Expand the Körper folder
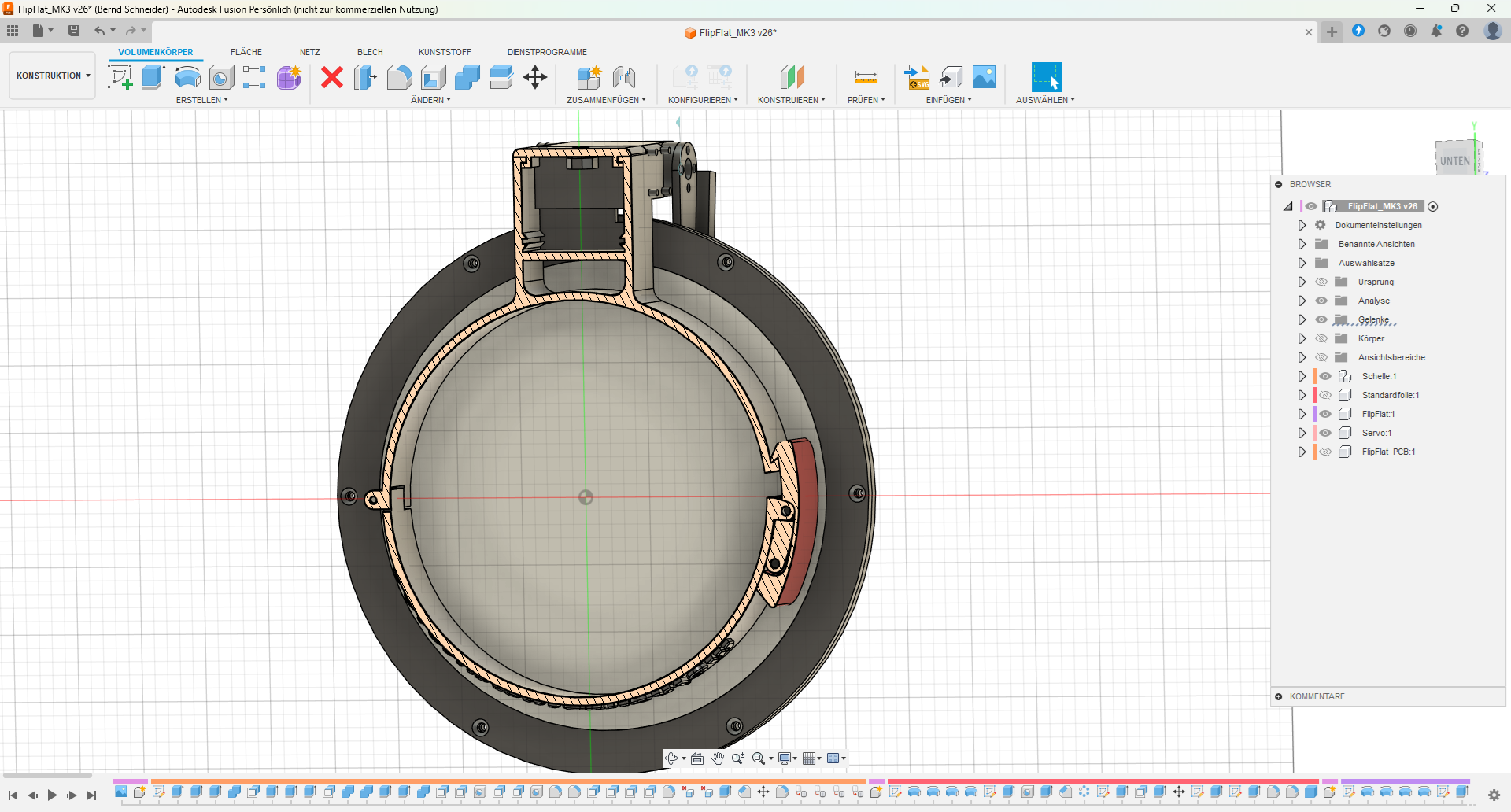This screenshot has width=1511, height=812. pyautogui.click(x=1302, y=338)
